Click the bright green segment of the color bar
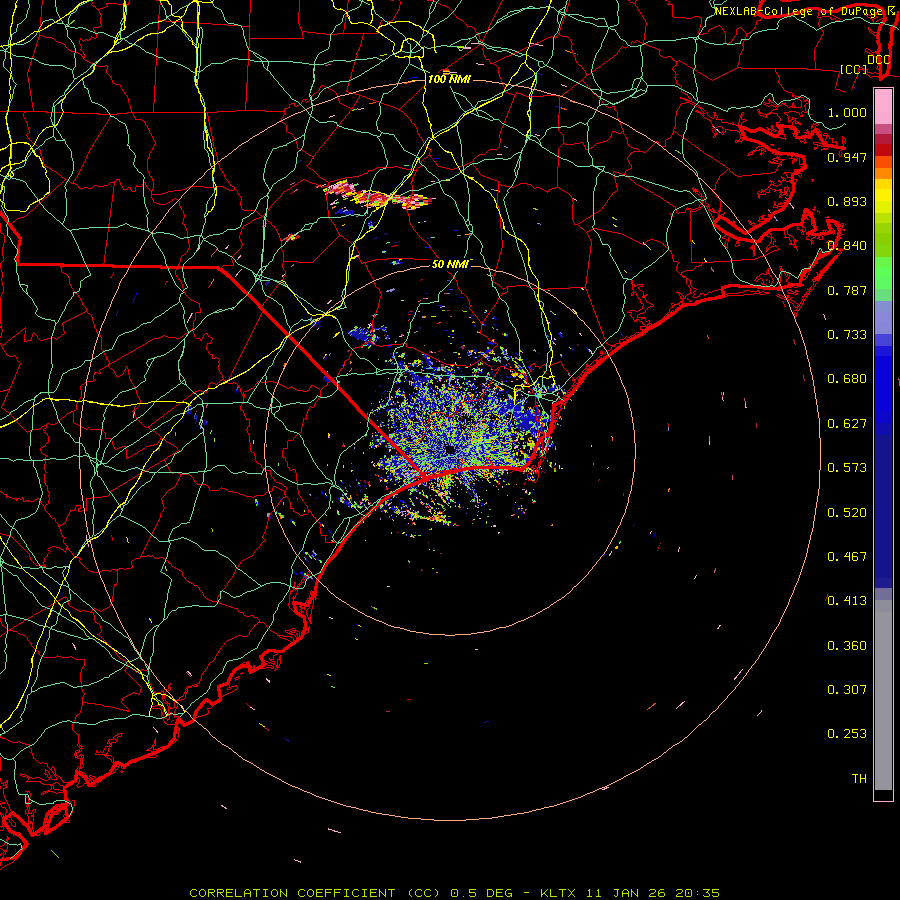The width and height of the screenshot is (900, 900). click(883, 273)
